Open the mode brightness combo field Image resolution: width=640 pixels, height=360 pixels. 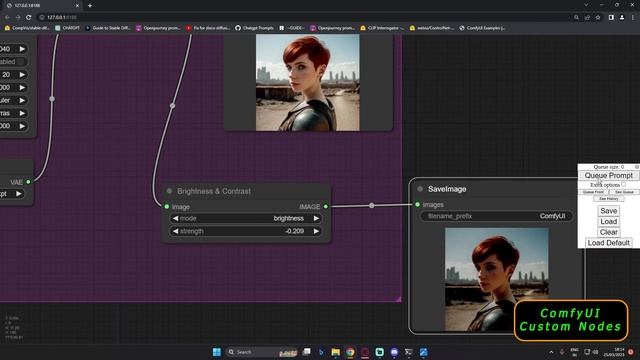coord(246,218)
